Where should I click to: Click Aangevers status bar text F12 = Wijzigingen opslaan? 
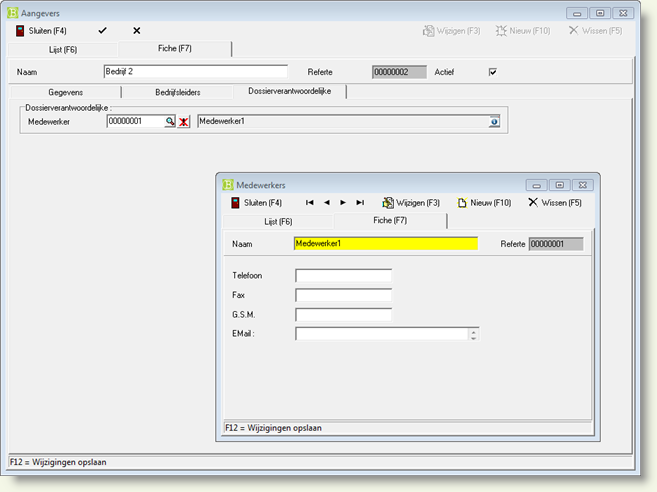58,462
